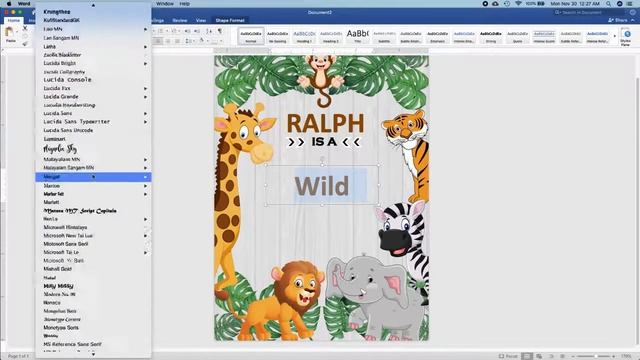Apply the Normal style

click(251, 36)
